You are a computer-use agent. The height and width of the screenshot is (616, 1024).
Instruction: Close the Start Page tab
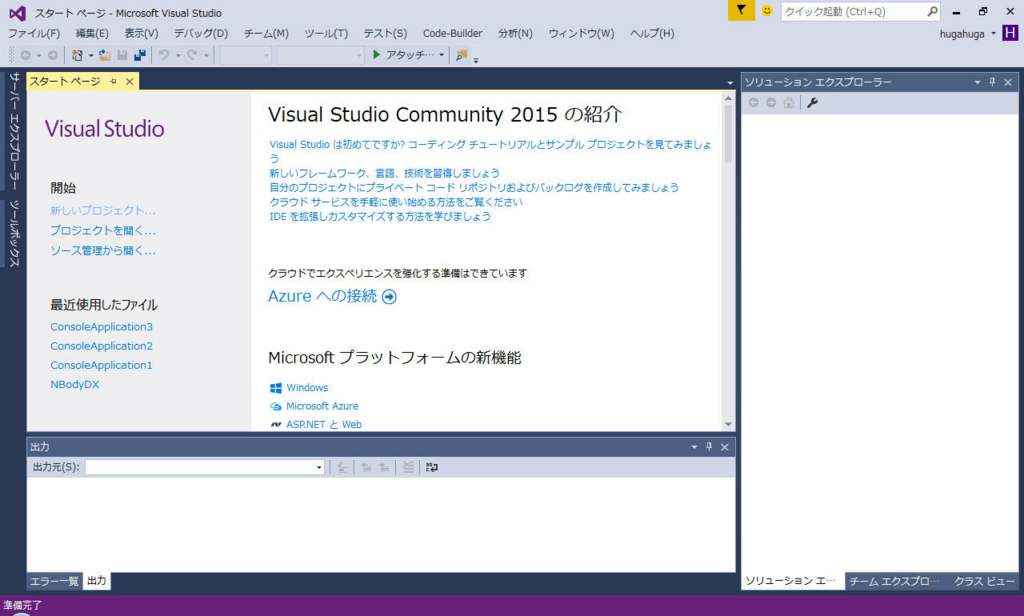click(x=129, y=81)
